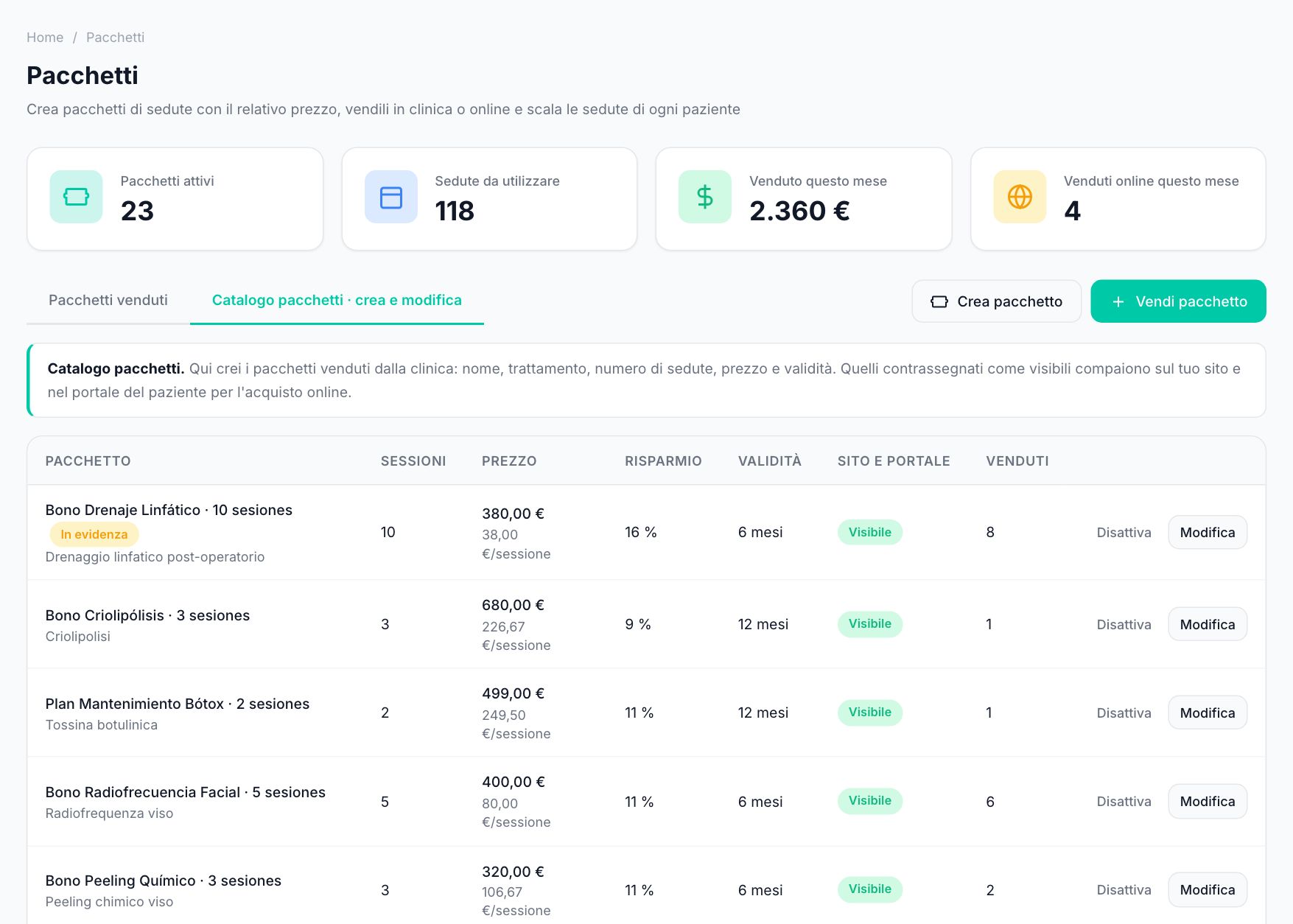Click the calendar icon in Sedute da utilizzare card
This screenshot has height=924, width=1293.
point(390,197)
